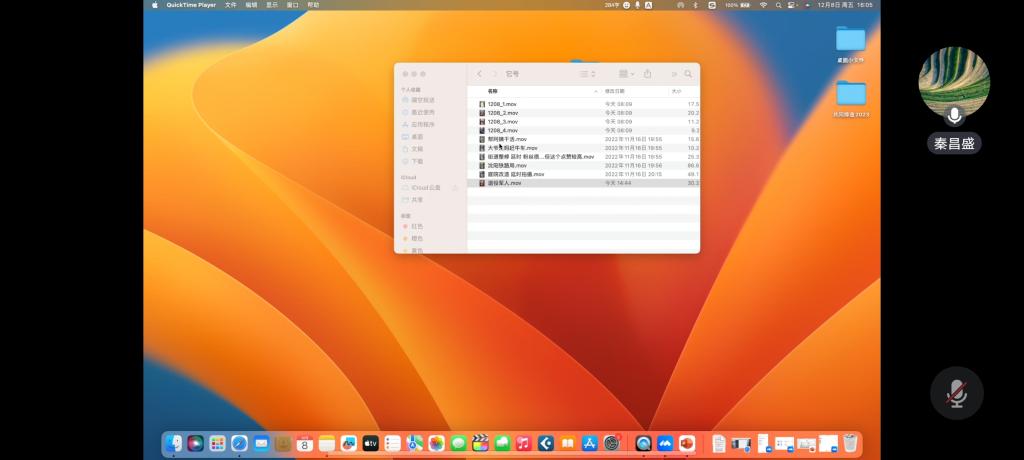
Task: Launch Apple TV from the Dock
Action: point(371,444)
